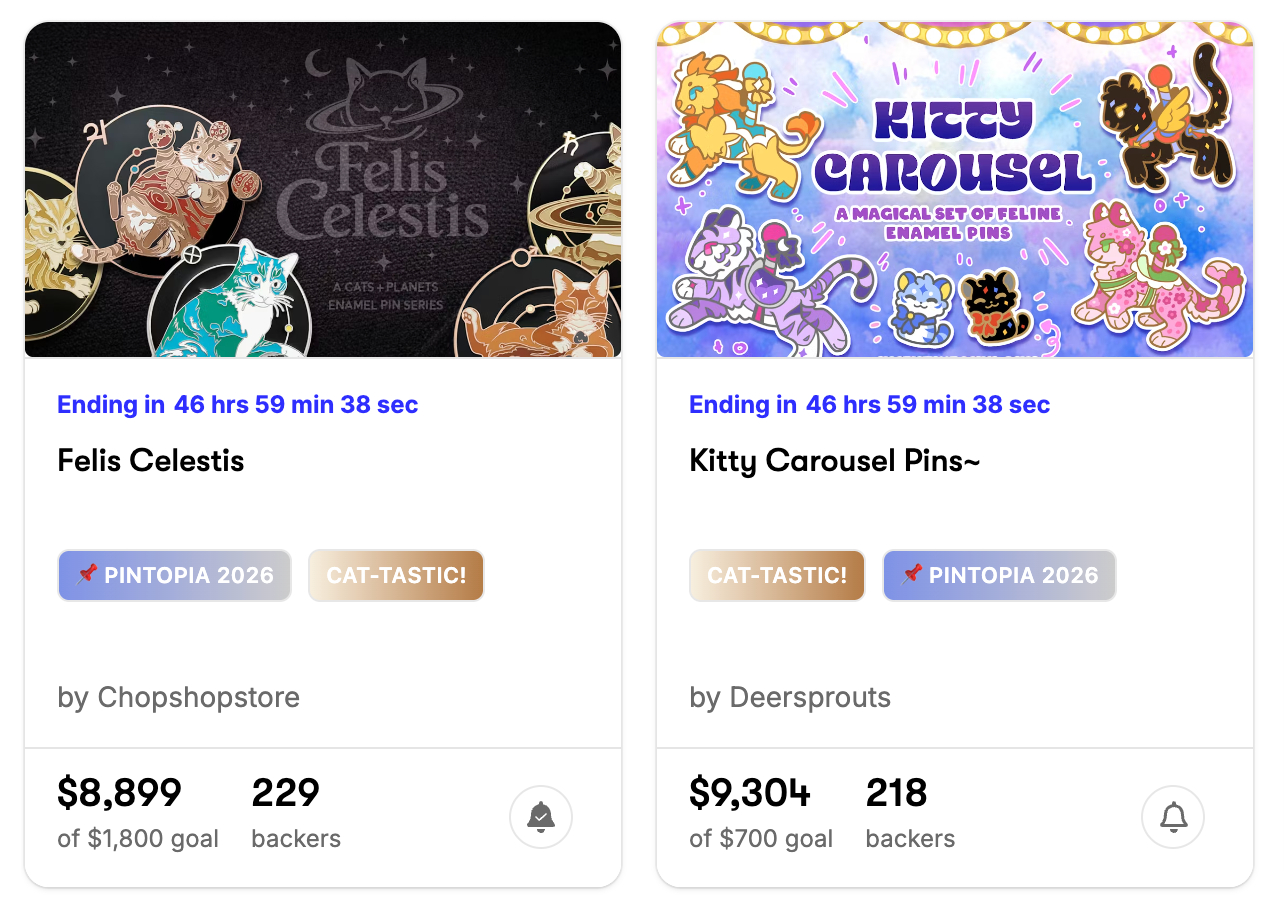Viewport: 1284px width, 912px height.
Task: Select CAT-TASTIC! tag on Felis Celestis card
Action: (x=396, y=575)
